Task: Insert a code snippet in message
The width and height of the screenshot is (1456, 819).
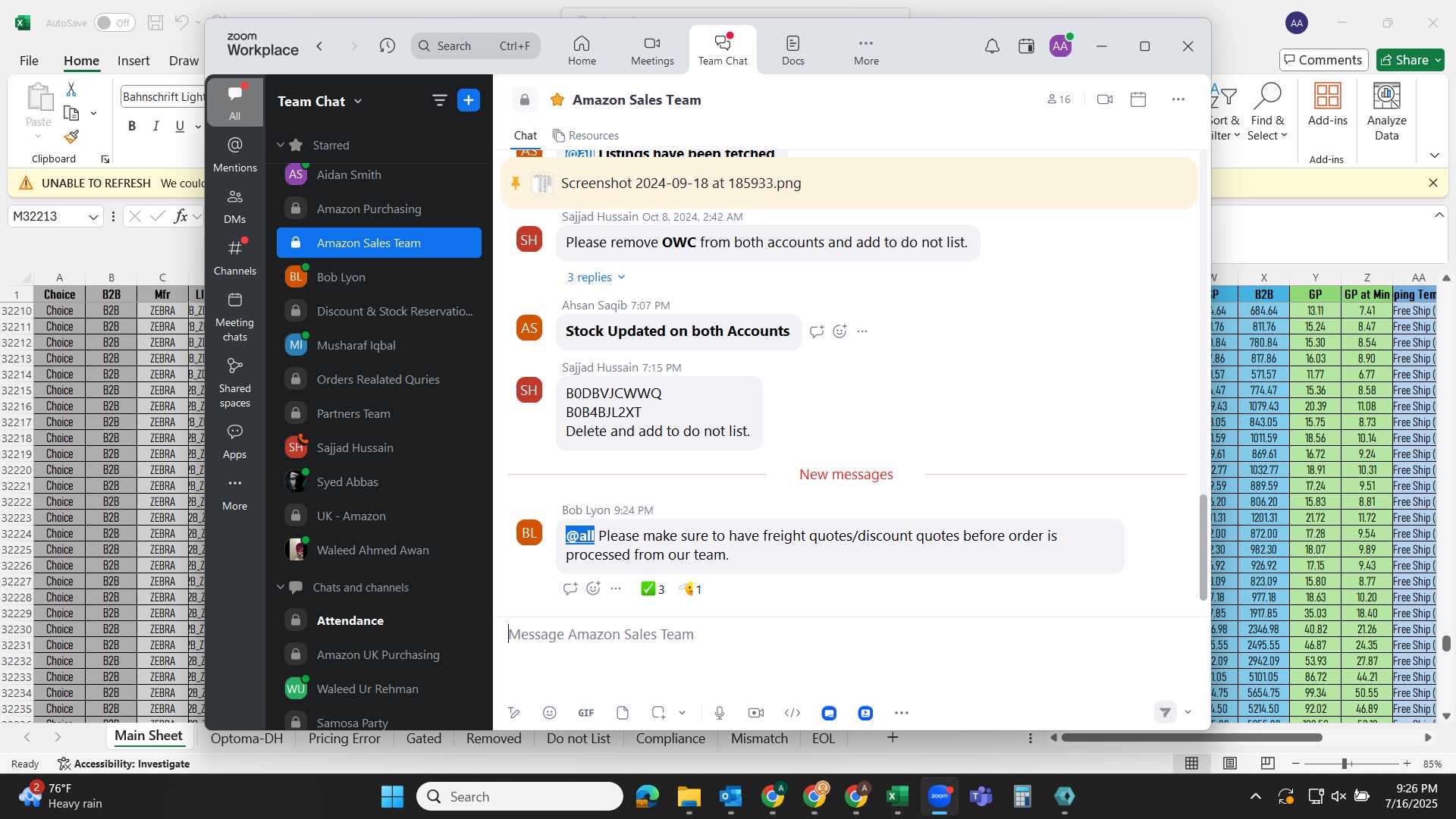Action: click(792, 713)
